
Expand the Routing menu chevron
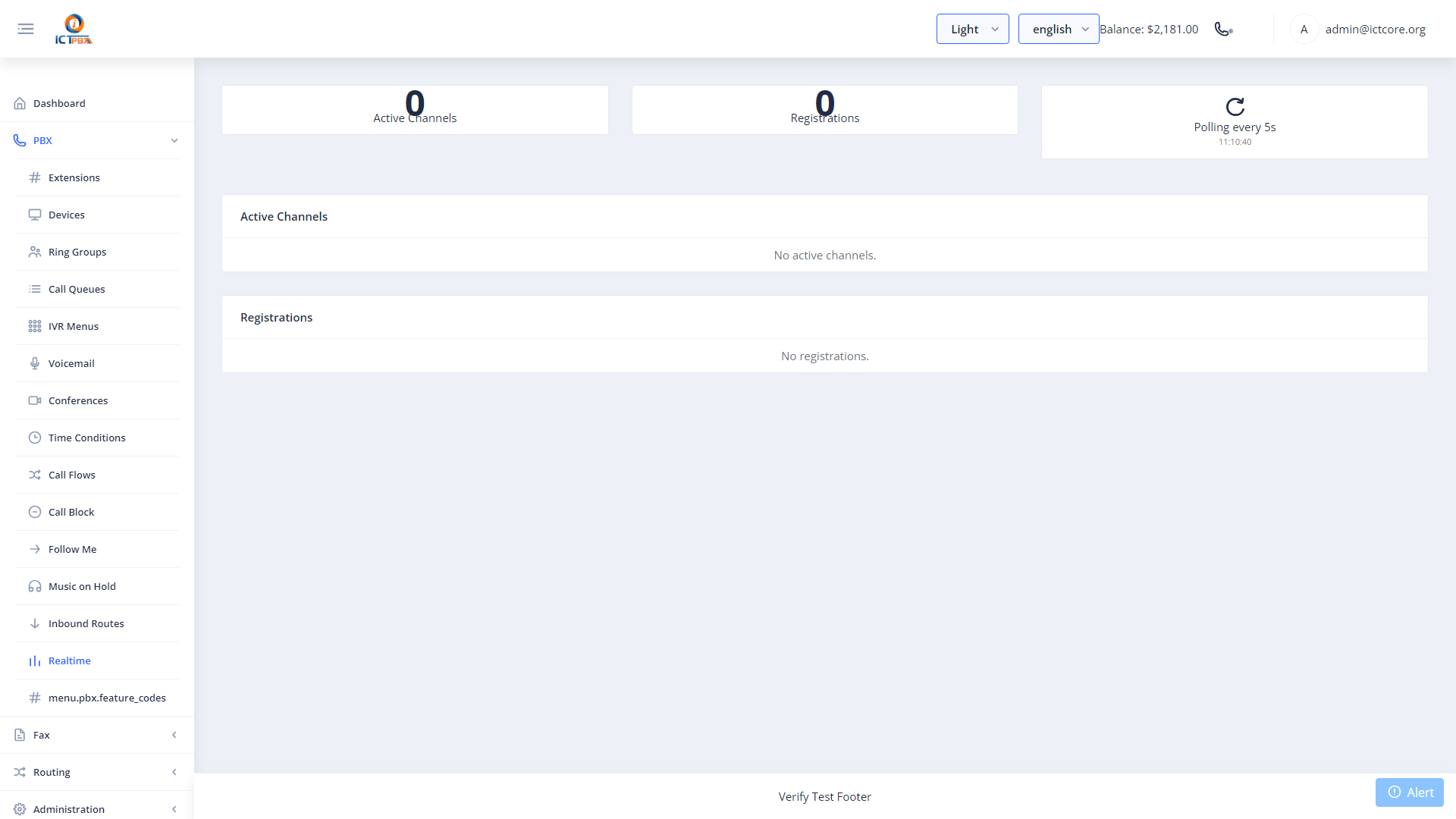point(174,772)
